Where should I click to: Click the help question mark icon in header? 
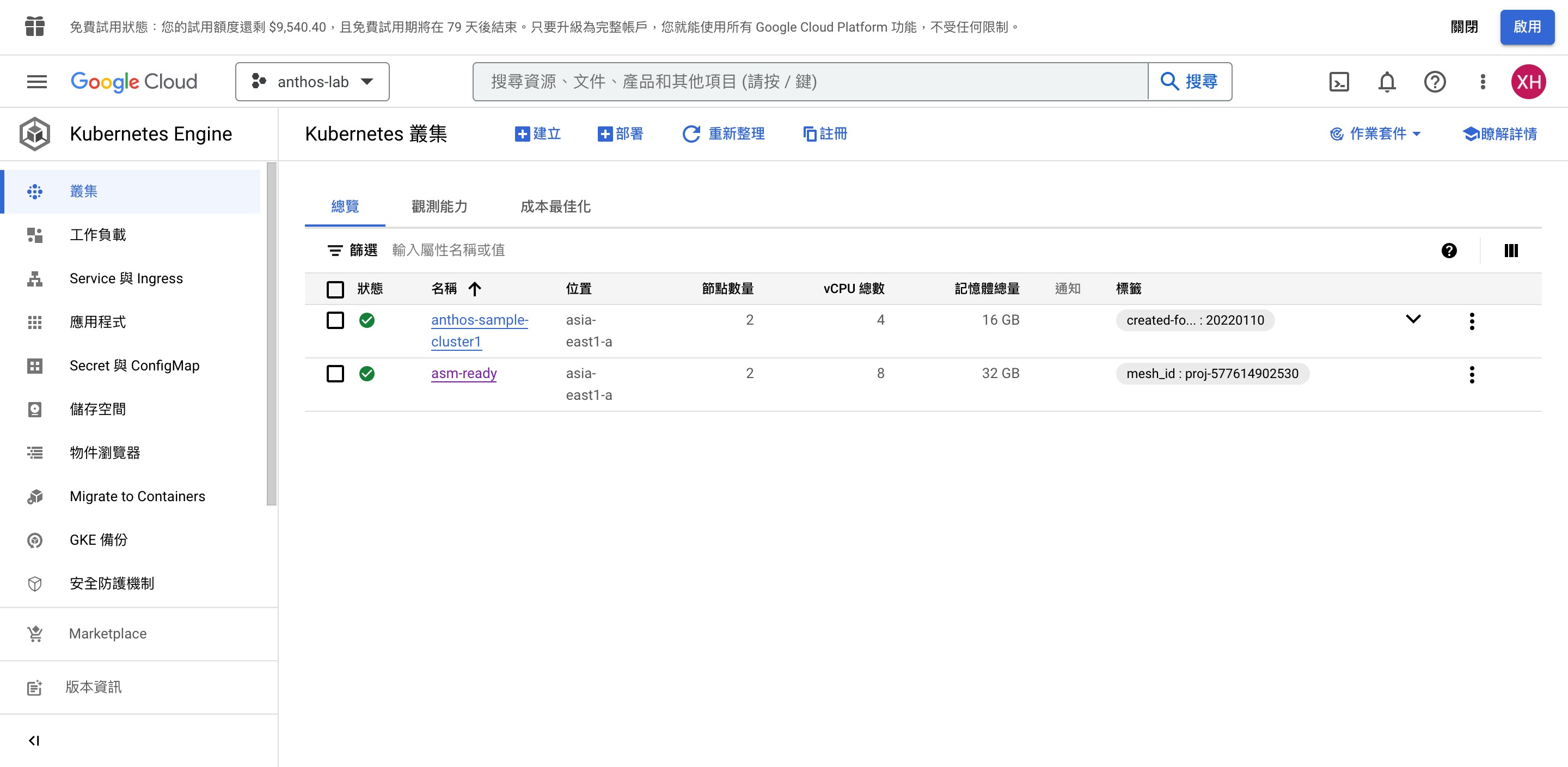point(1435,82)
